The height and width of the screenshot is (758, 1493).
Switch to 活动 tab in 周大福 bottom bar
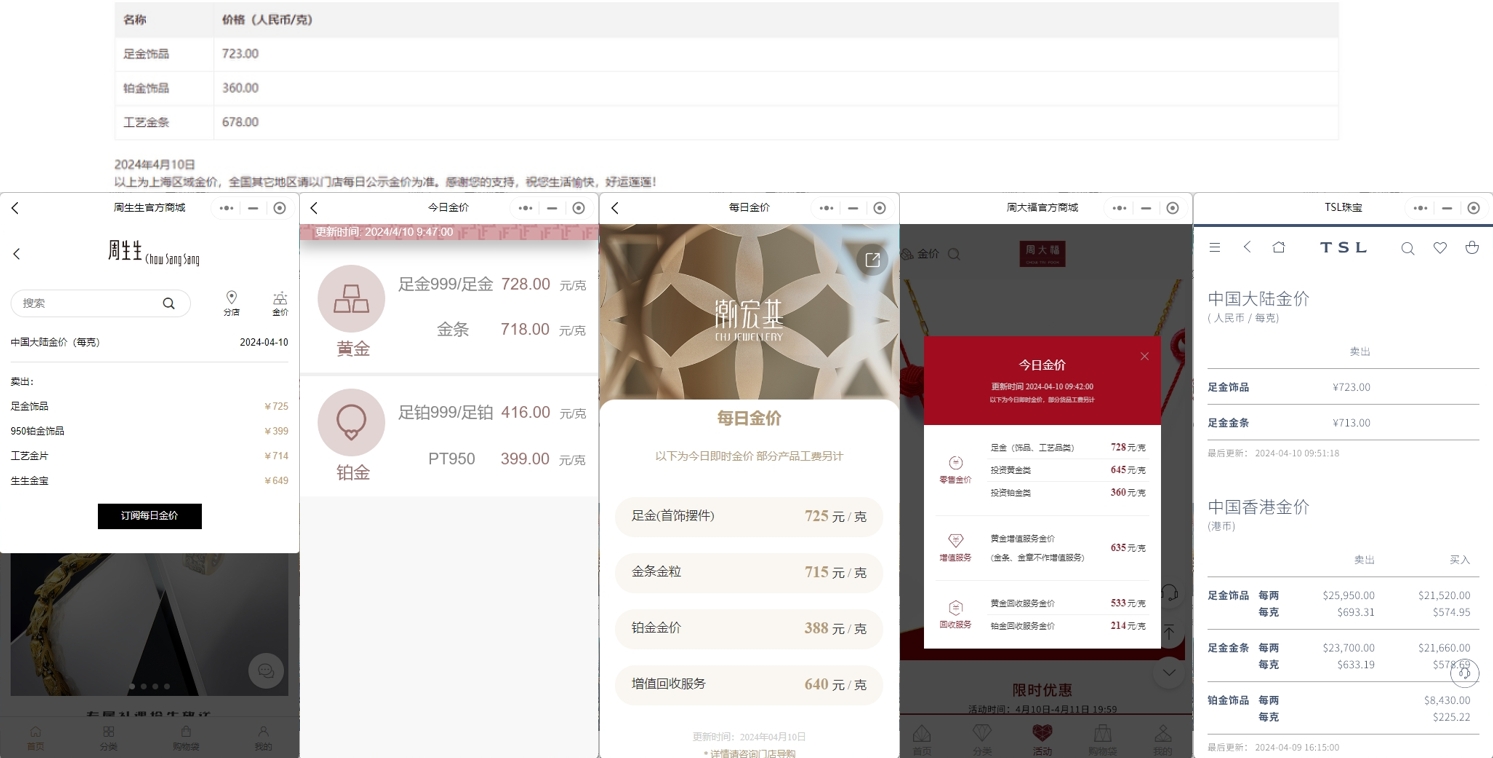1042,739
